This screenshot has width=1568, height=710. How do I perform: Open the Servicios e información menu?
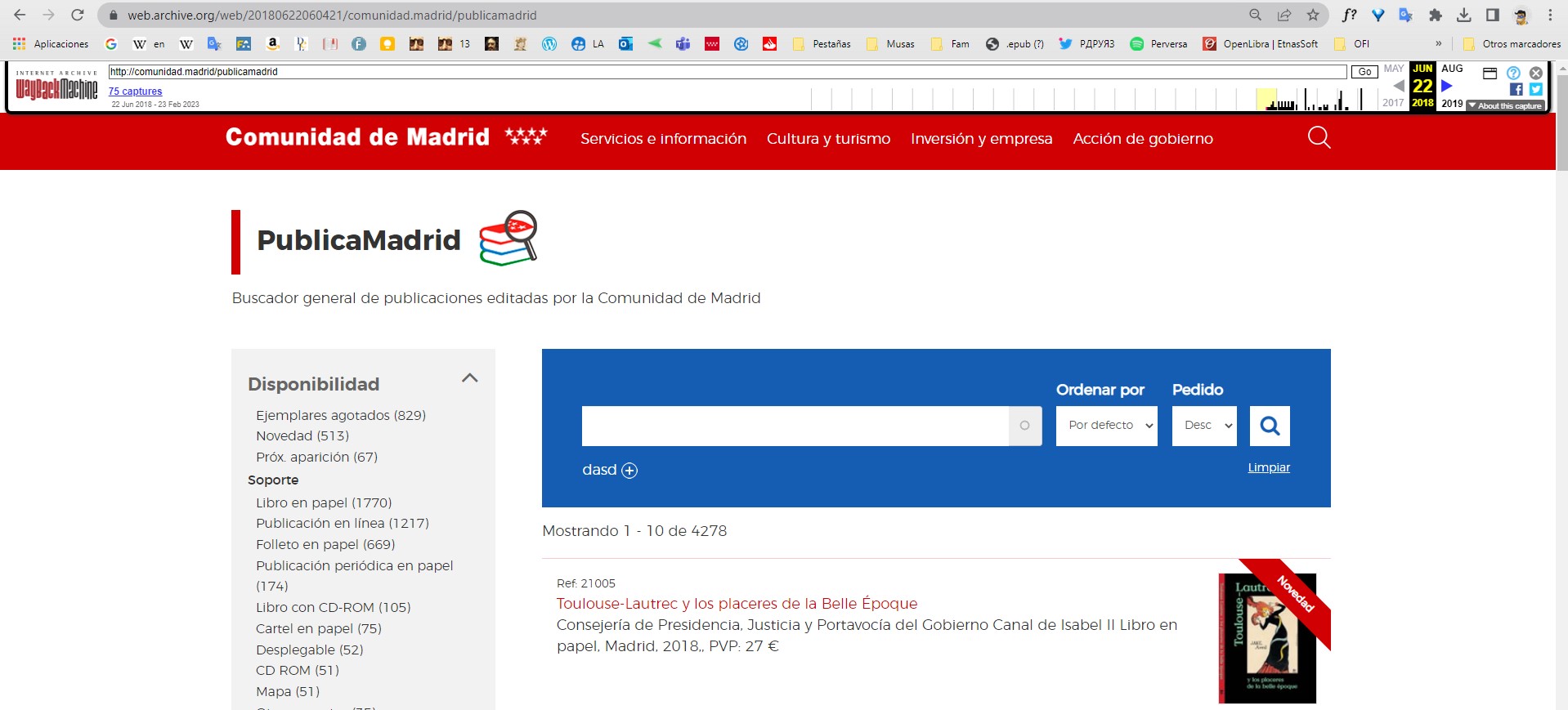coord(663,139)
